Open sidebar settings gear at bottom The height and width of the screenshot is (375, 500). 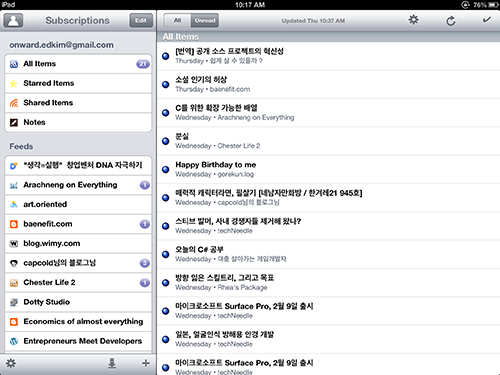[11, 363]
